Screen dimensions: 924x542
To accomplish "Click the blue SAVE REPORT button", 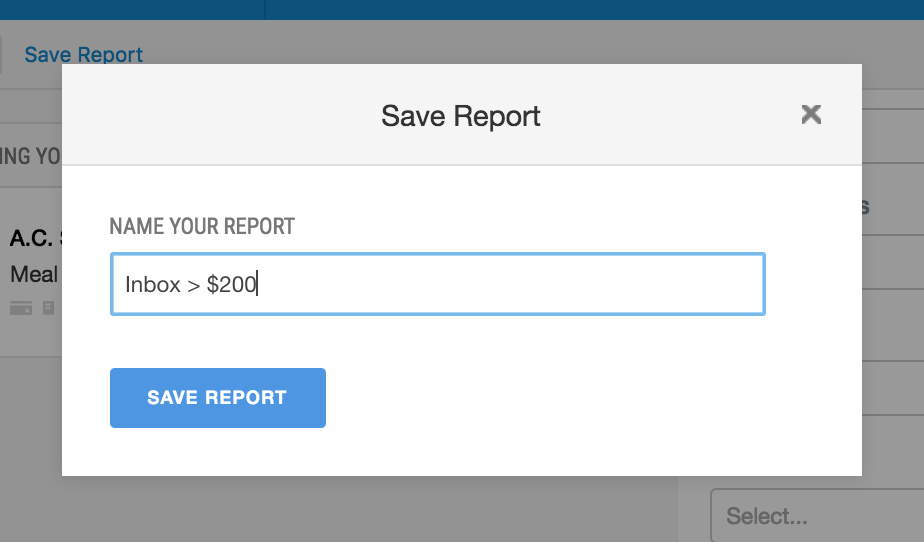I will 217,398.
